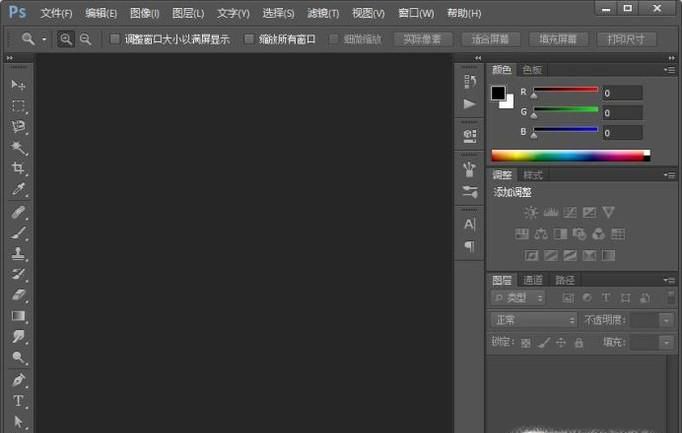Select the Crop tool
Screen dimensions: 682x433
point(18,169)
